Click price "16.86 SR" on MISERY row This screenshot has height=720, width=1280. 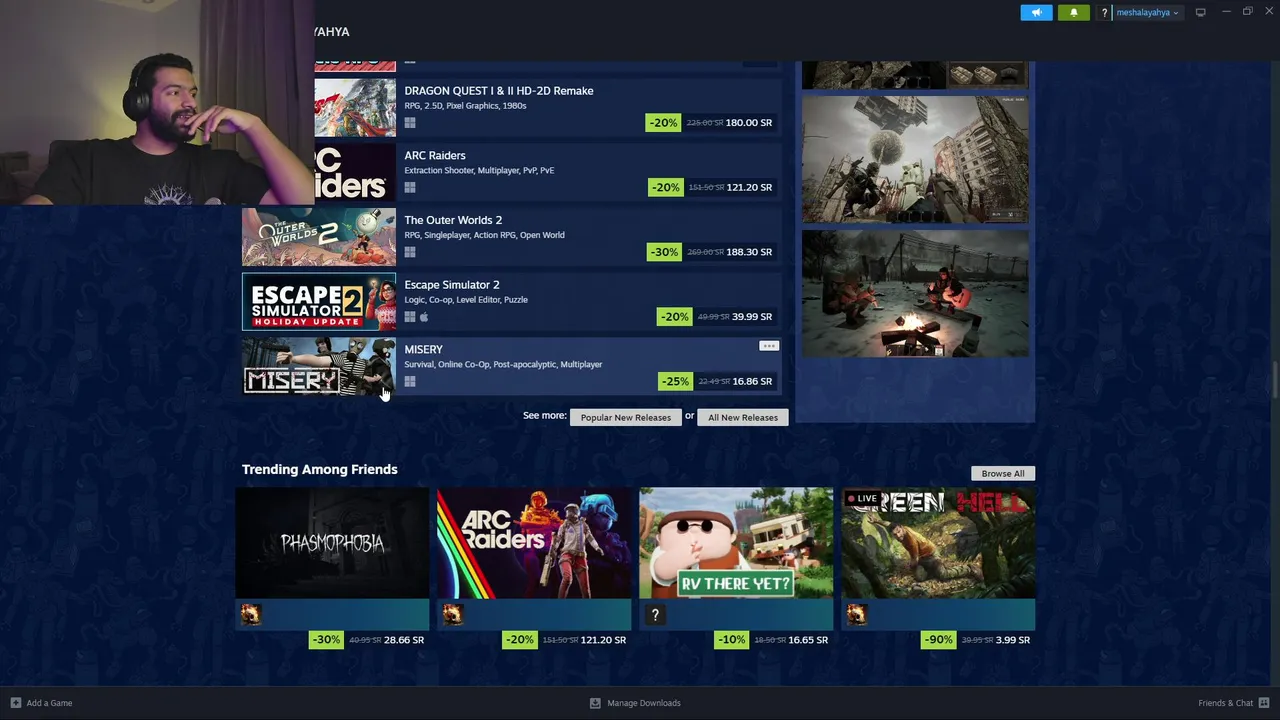[752, 381]
